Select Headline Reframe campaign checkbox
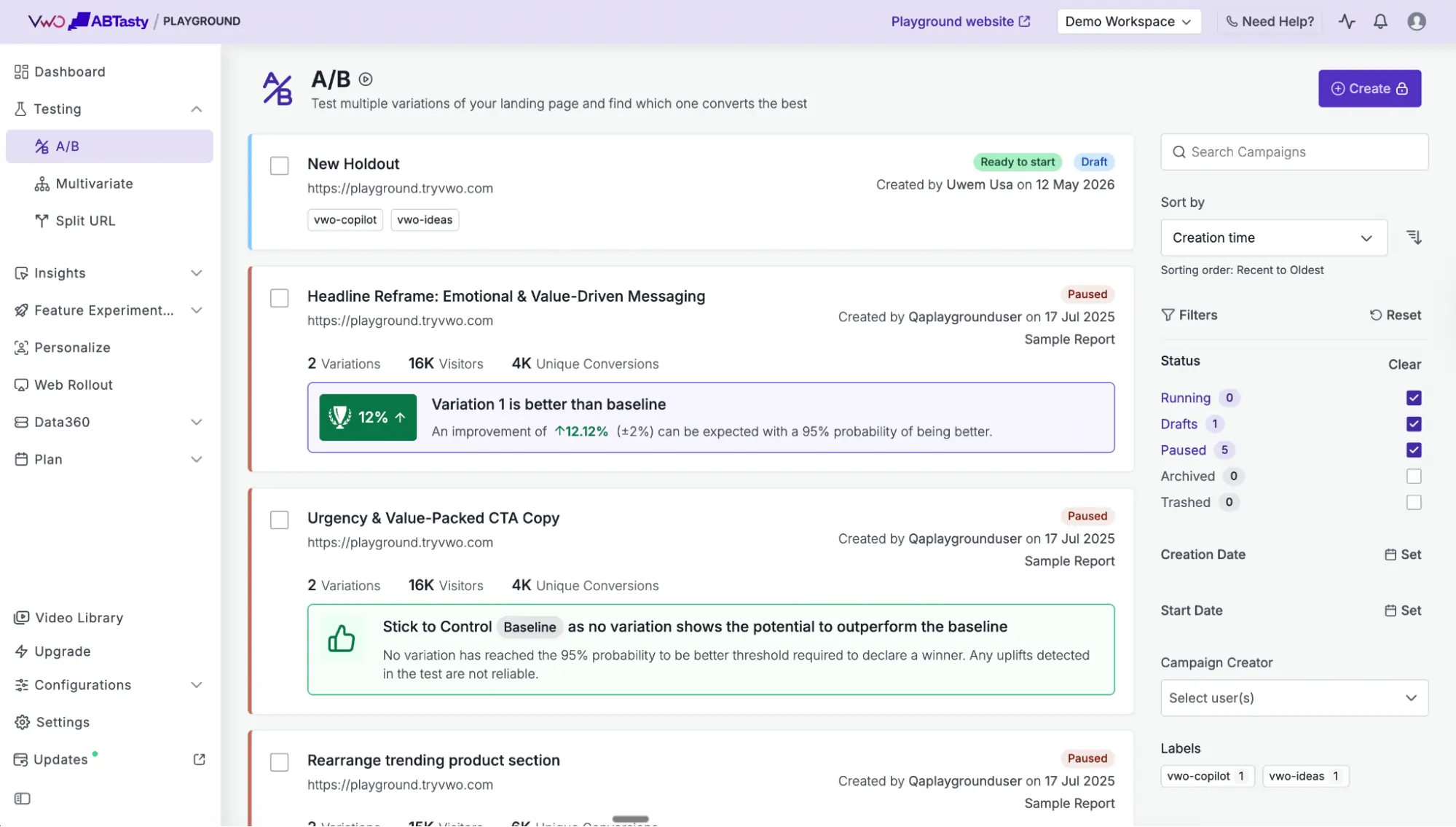Image resolution: width=1456 pixels, height=827 pixels. tap(279, 298)
